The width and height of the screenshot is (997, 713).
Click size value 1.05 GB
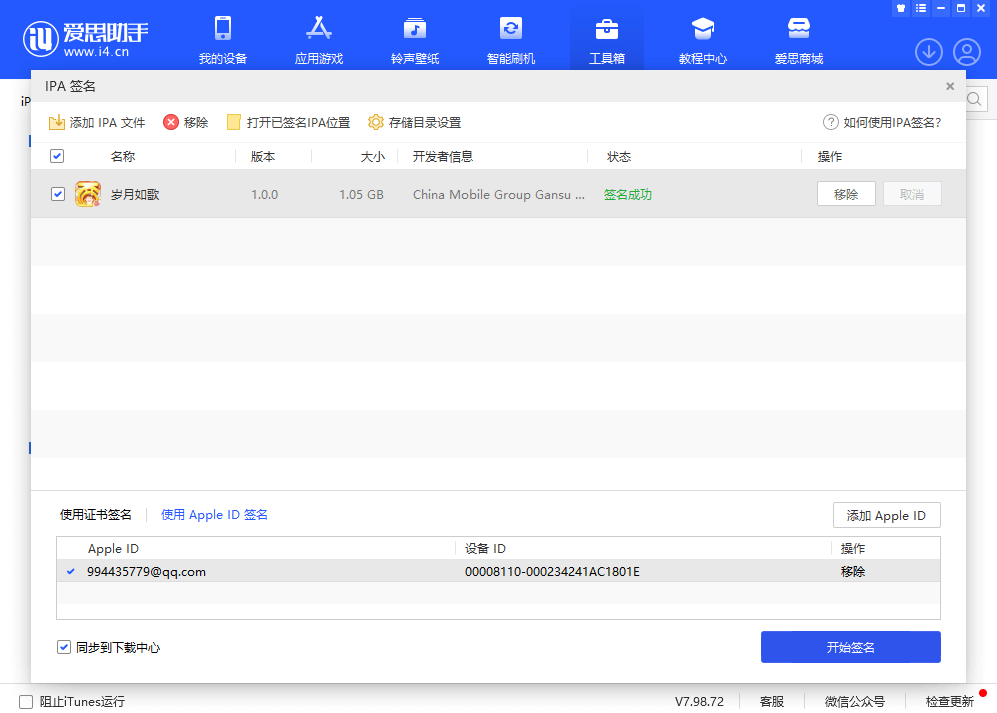(x=361, y=195)
